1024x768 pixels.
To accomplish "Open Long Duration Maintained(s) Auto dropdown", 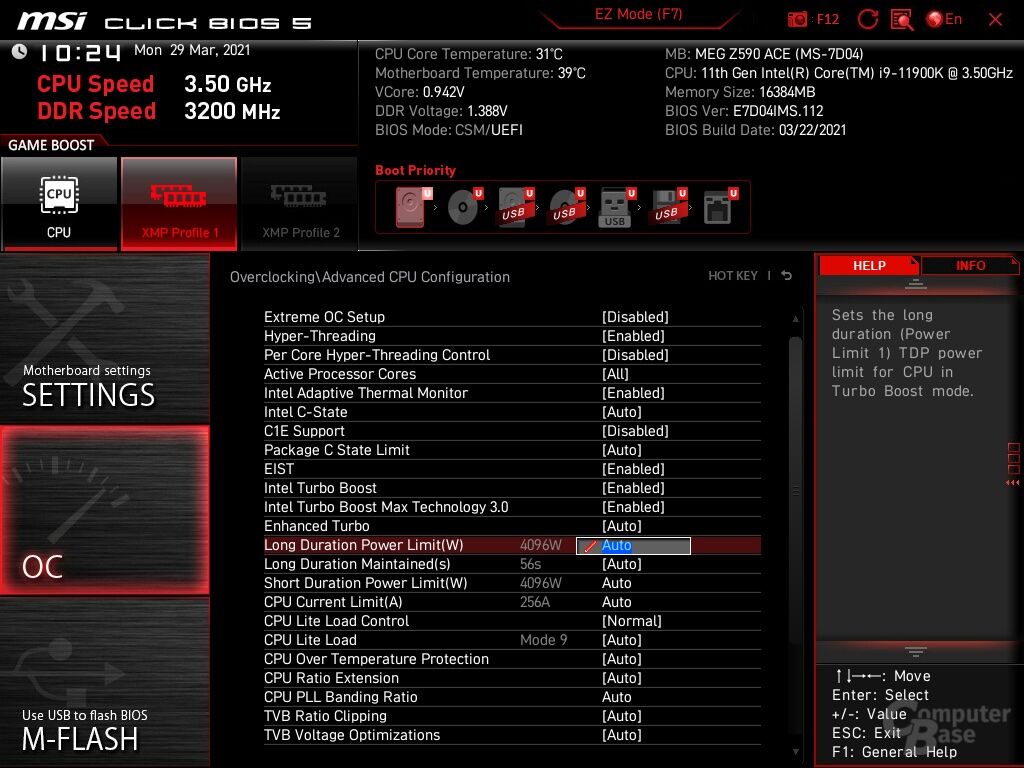I will click(622, 564).
